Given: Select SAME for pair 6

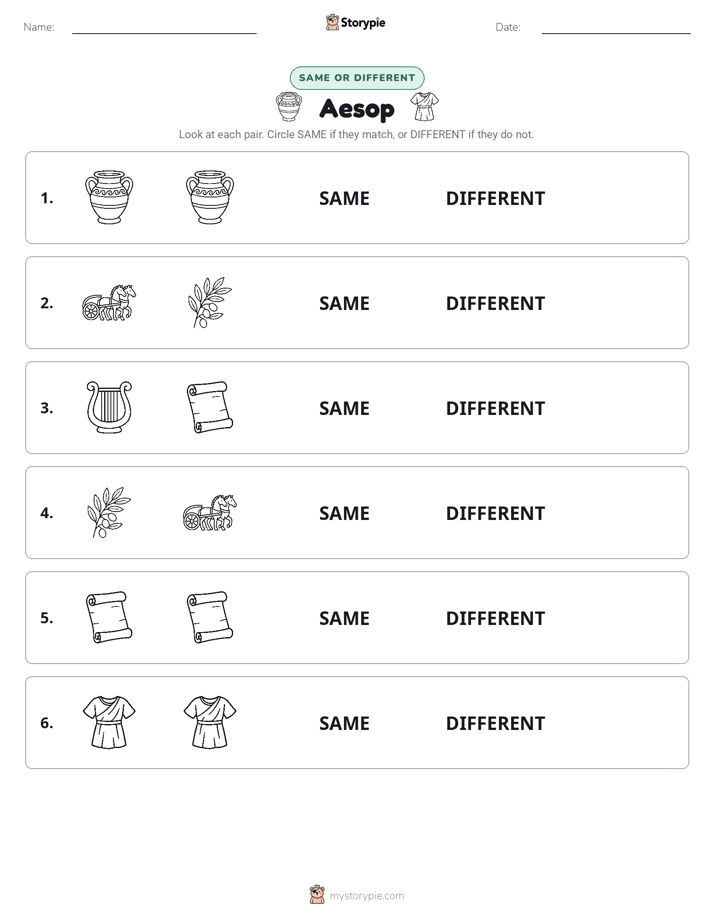Looking at the screenshot, I should coord(344,723).
